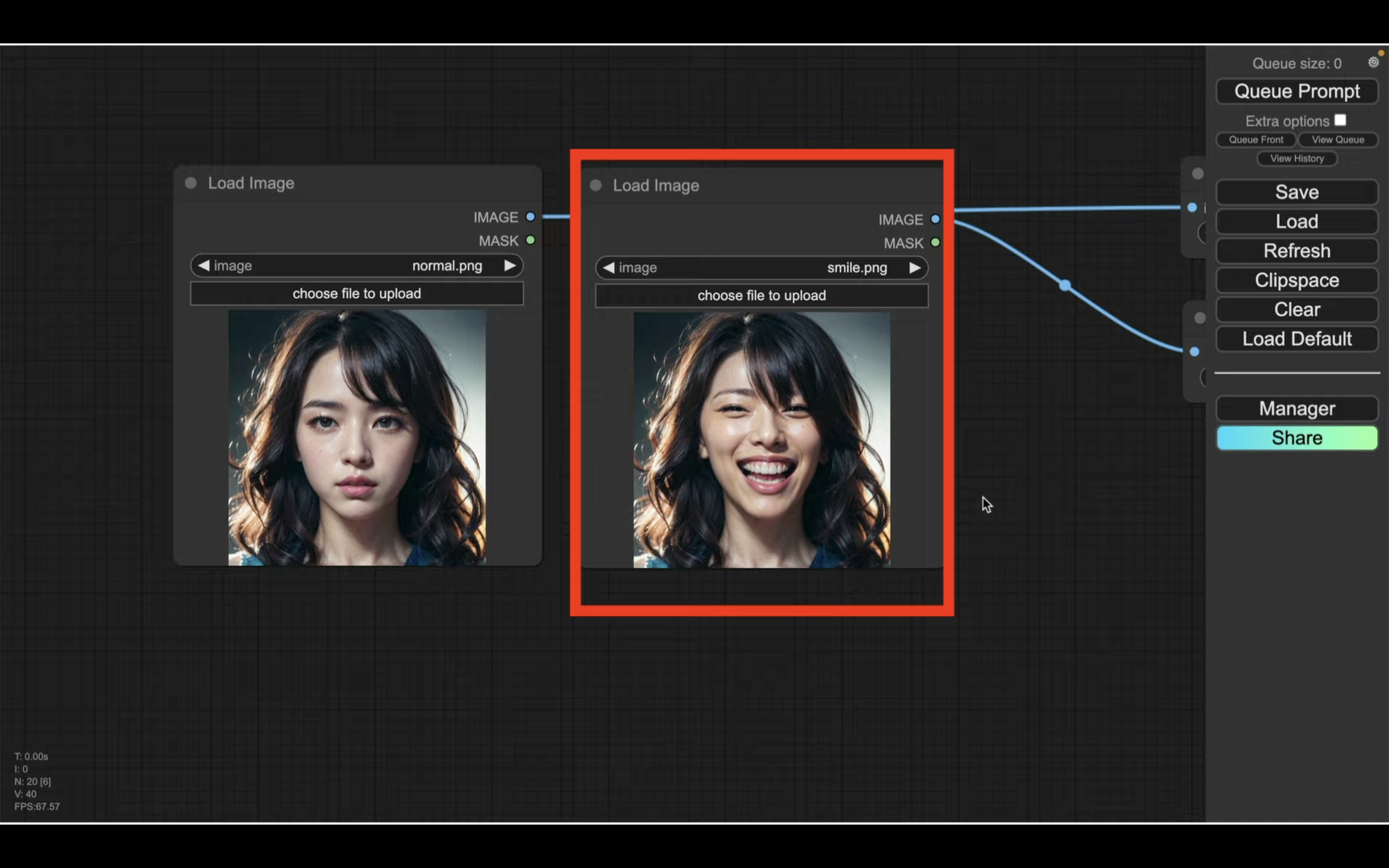Click Queue Prompt button
The height and width of the screenshot is (868, 1389).
pos(1296,91)
